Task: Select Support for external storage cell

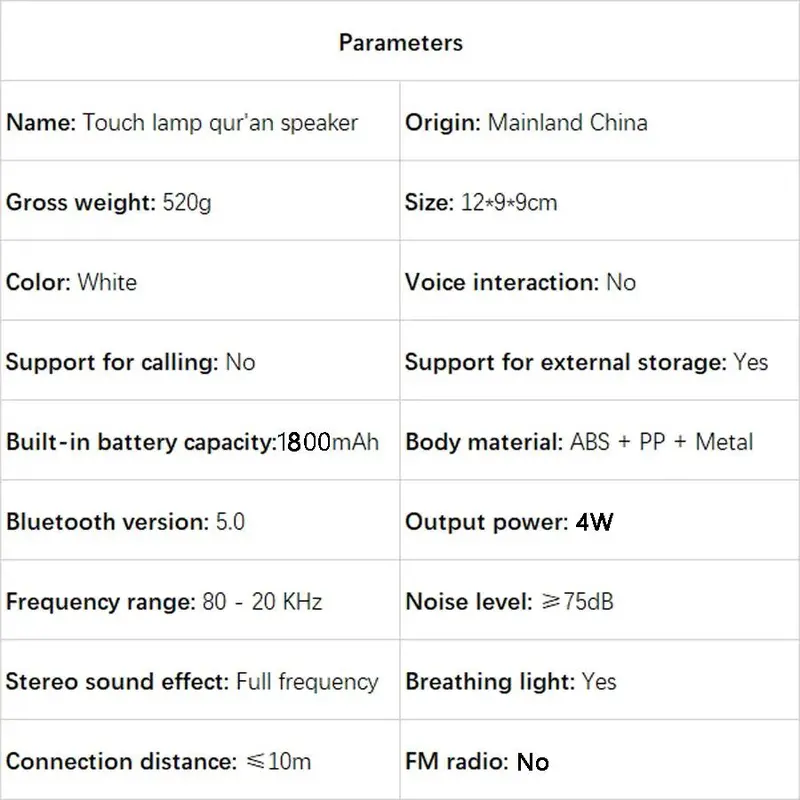Action: coord(586,362)
